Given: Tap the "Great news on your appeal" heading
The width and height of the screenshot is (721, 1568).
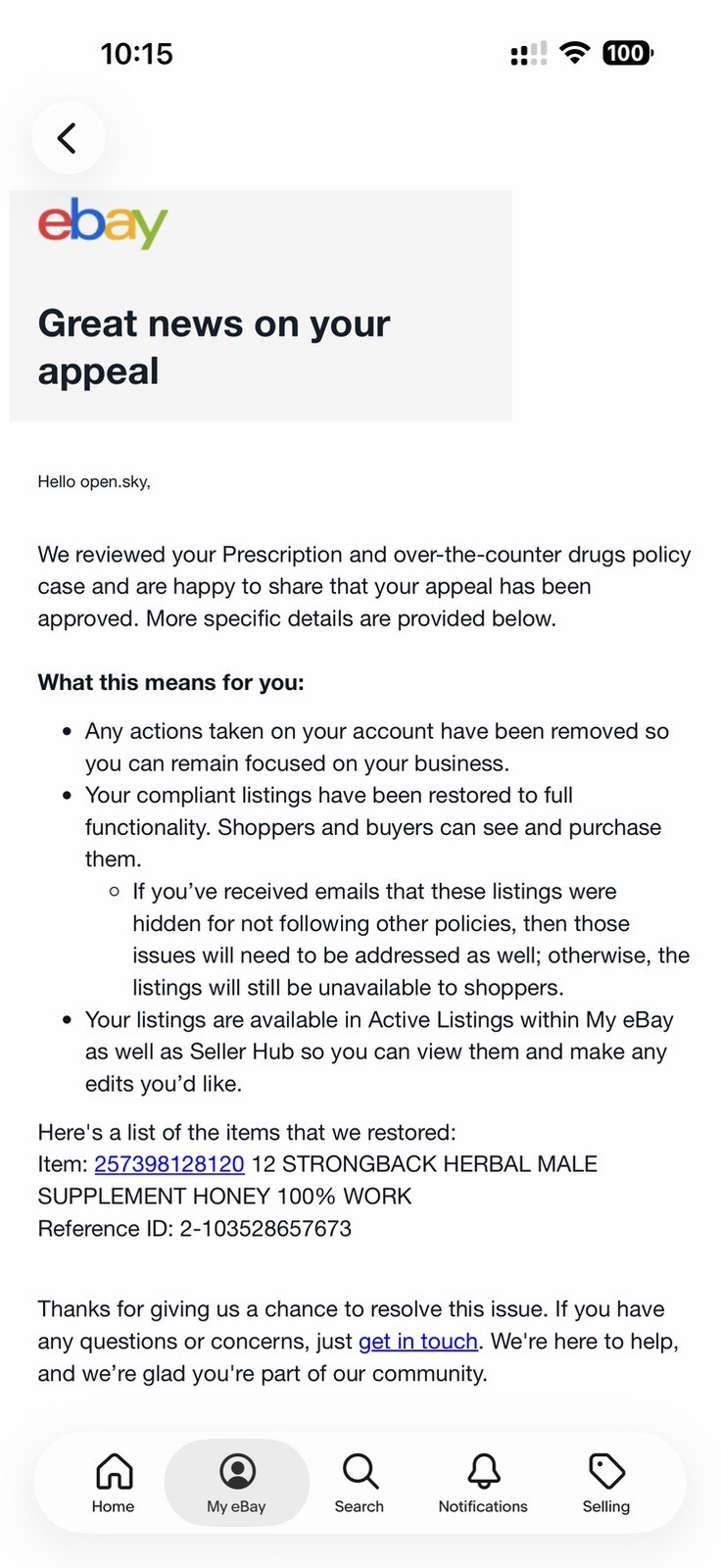Looking at the screenshot, I should point(214,347).
